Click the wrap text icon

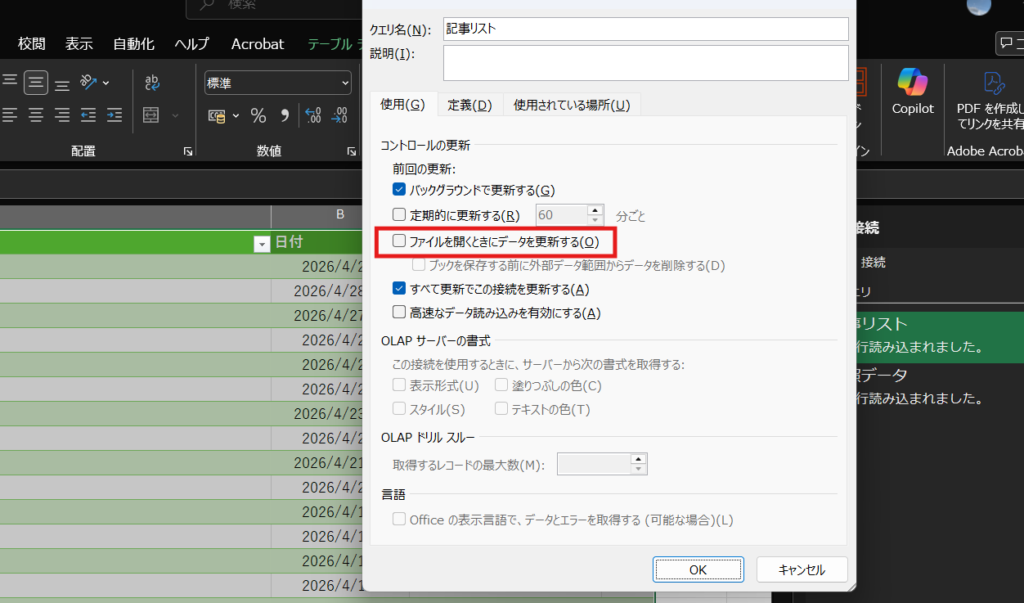click(153, 83)
